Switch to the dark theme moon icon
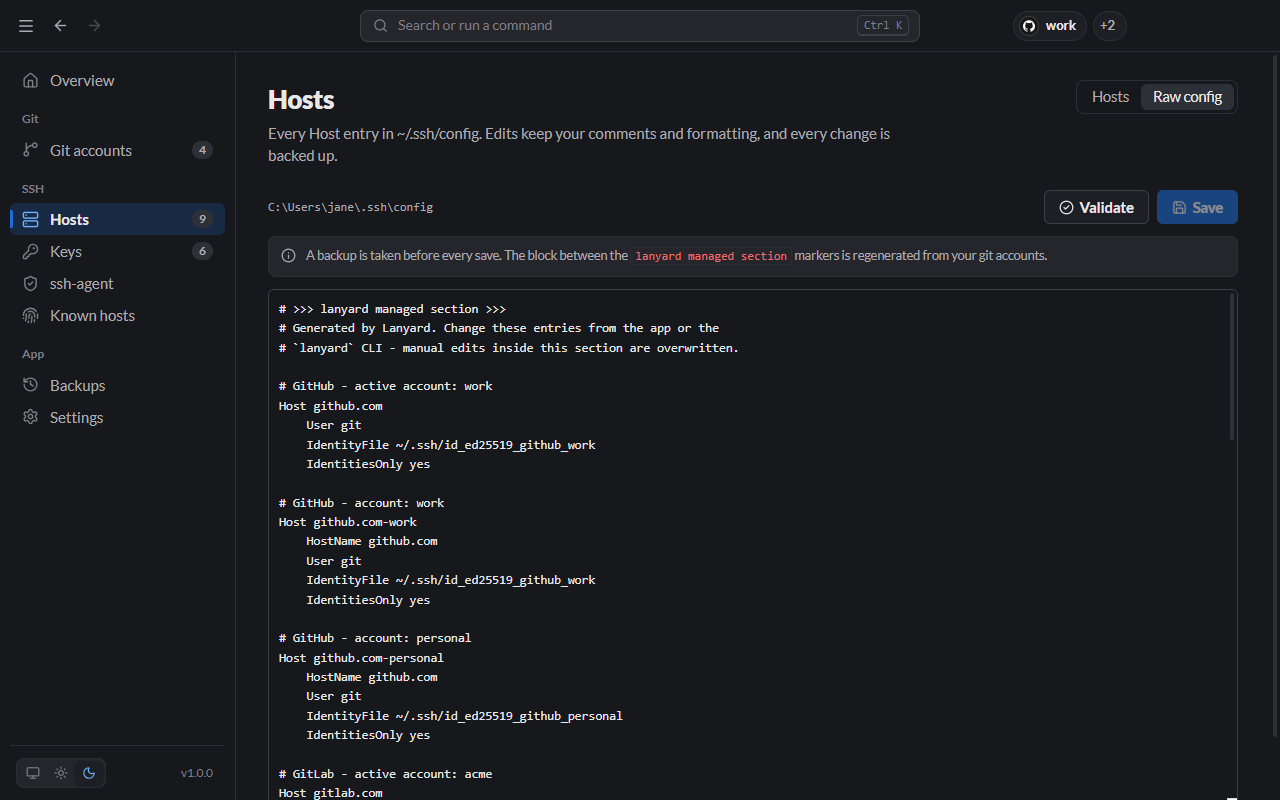This screenshot has height=800, width=1280. tap(89, 773)
